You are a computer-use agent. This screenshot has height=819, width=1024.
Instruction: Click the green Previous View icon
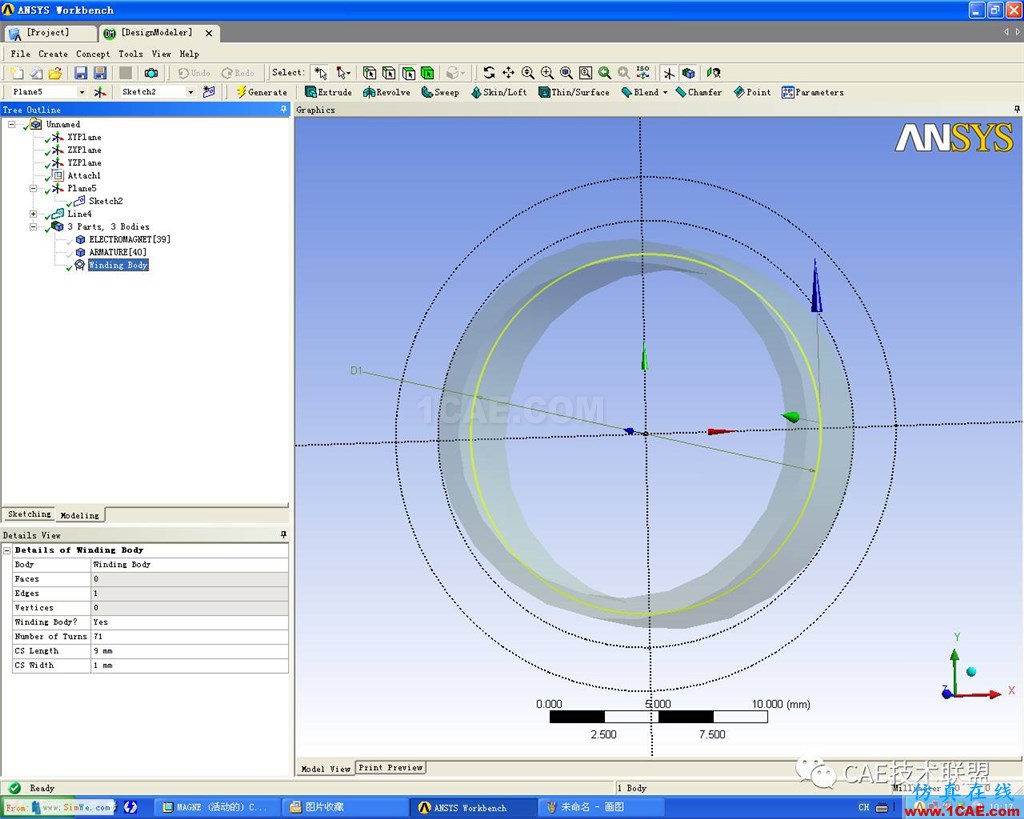[605, 73]
